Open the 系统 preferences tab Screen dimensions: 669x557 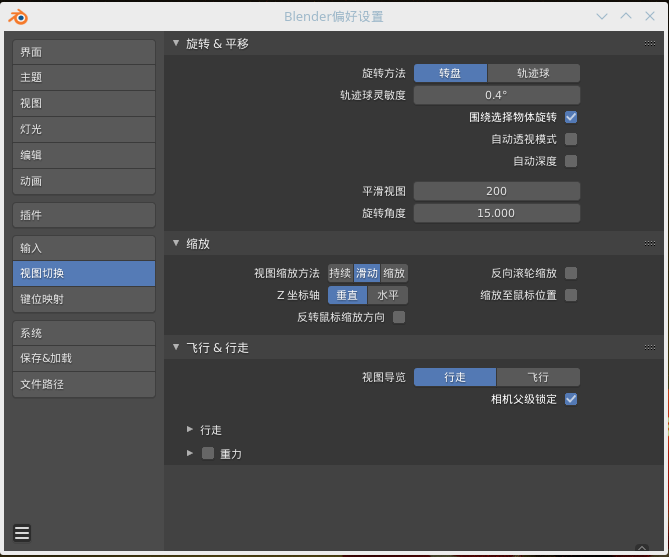pos(84,333)
